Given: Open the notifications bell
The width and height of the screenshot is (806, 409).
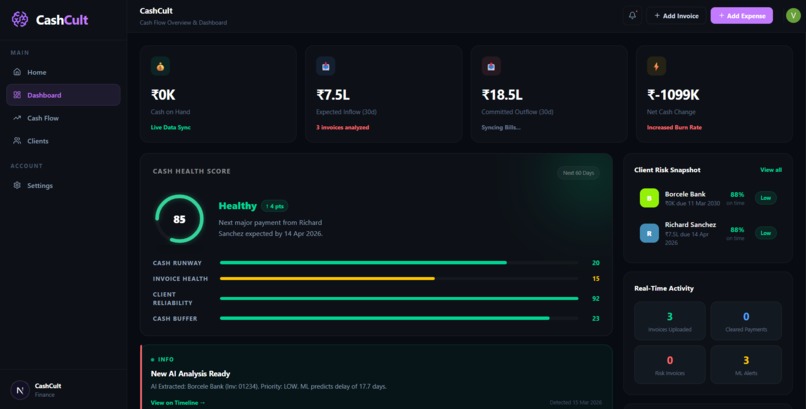Looking at the screenshot, I should coord(632,15).
